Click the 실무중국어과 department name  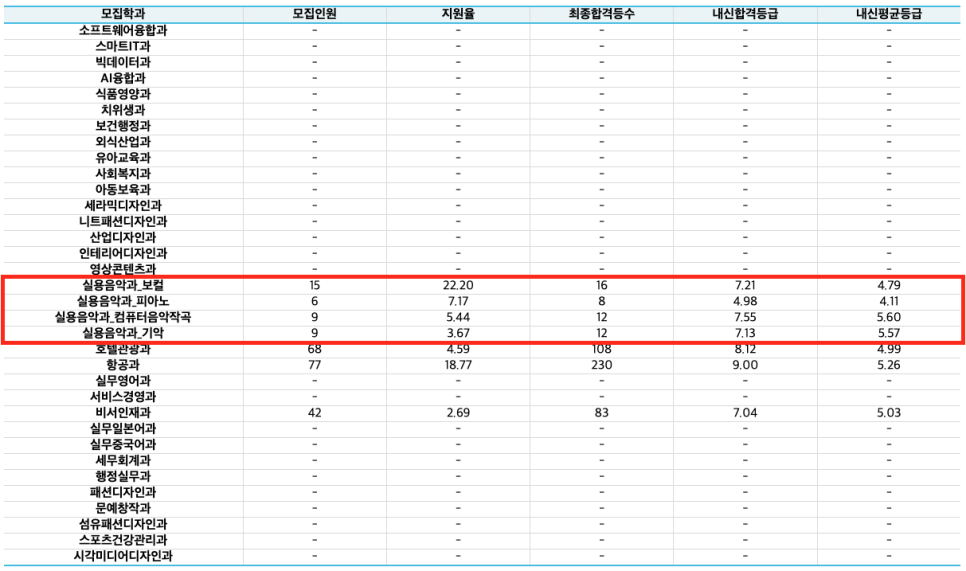tap(123, 445)
